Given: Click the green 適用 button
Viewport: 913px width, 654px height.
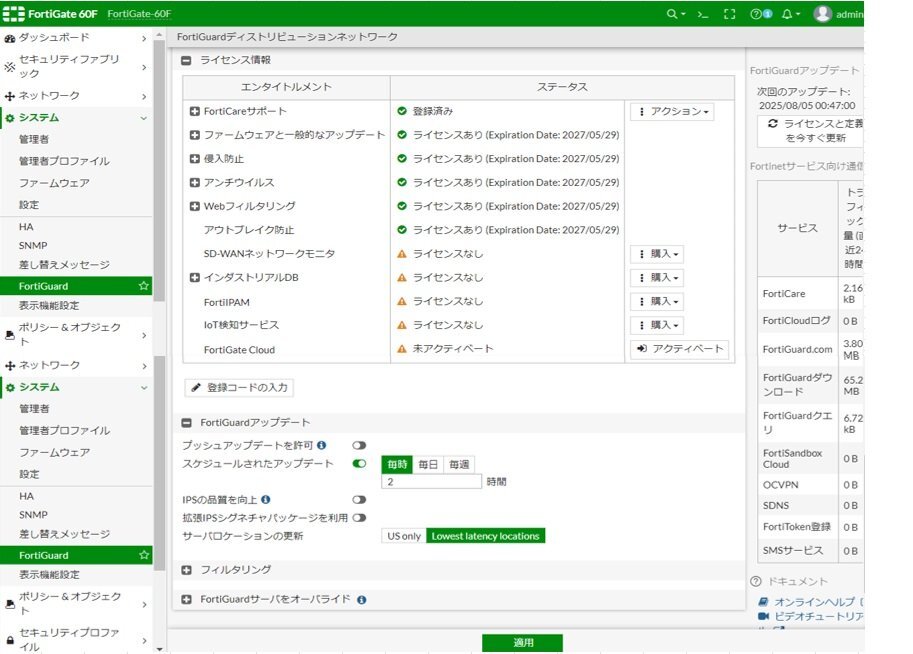Looking at the screenshot, I should coord(522,643).
